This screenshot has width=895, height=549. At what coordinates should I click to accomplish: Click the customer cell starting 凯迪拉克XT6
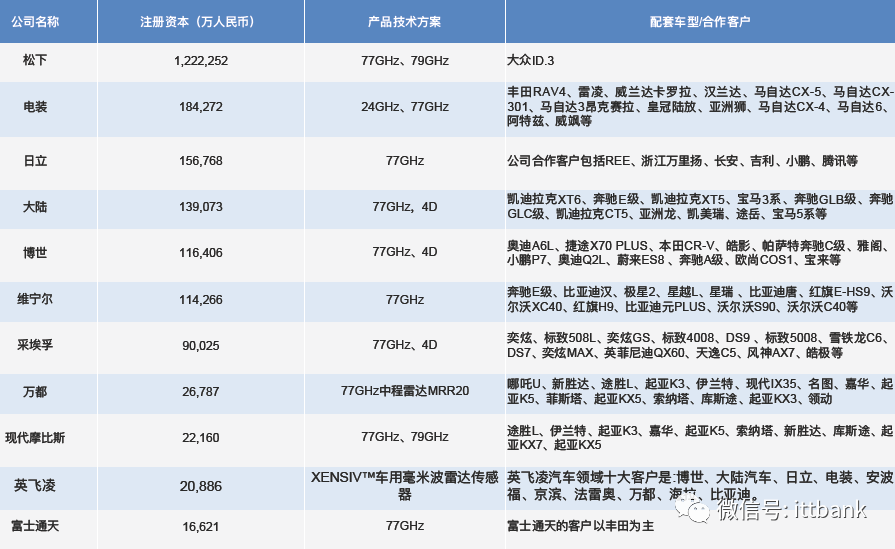click(x=700, y=207)
